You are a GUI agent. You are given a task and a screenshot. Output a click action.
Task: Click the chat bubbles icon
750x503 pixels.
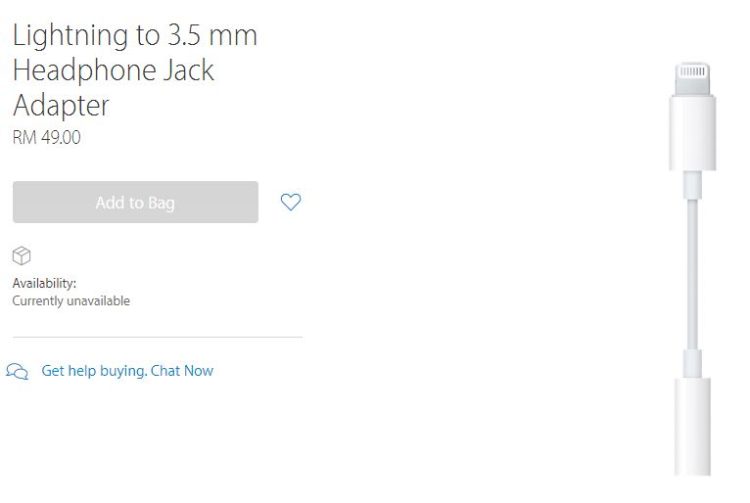(17, 371)
